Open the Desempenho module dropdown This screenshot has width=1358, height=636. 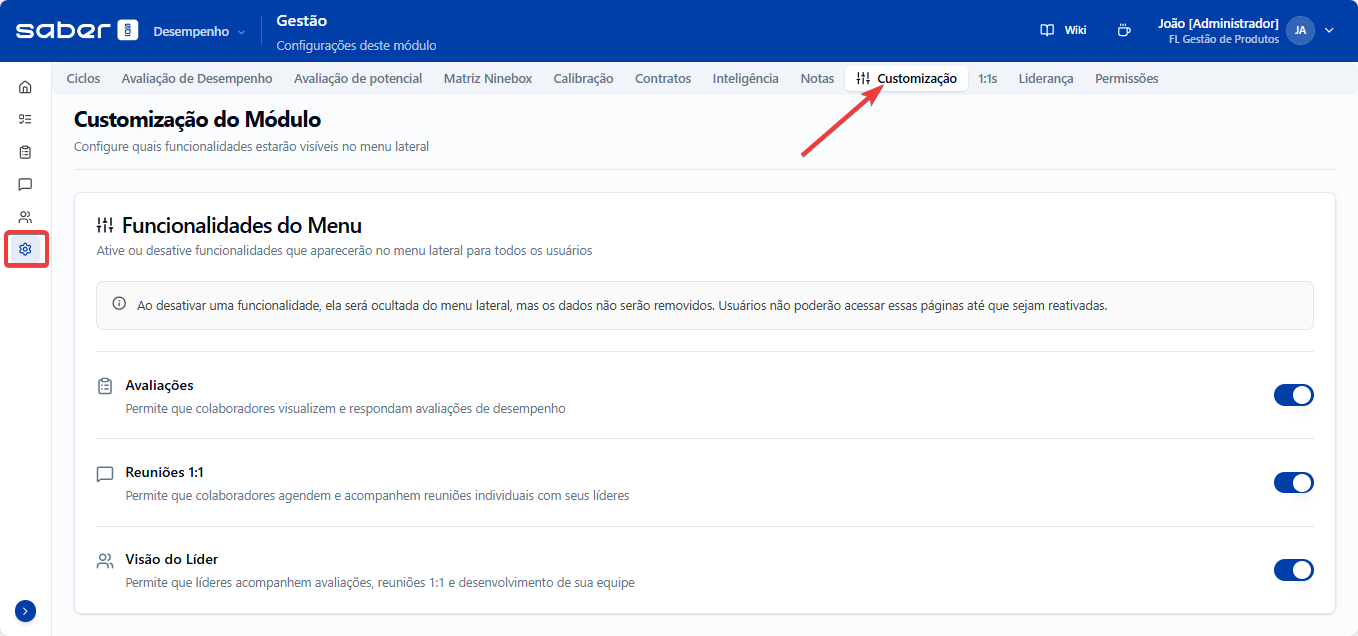click(198, 31)
